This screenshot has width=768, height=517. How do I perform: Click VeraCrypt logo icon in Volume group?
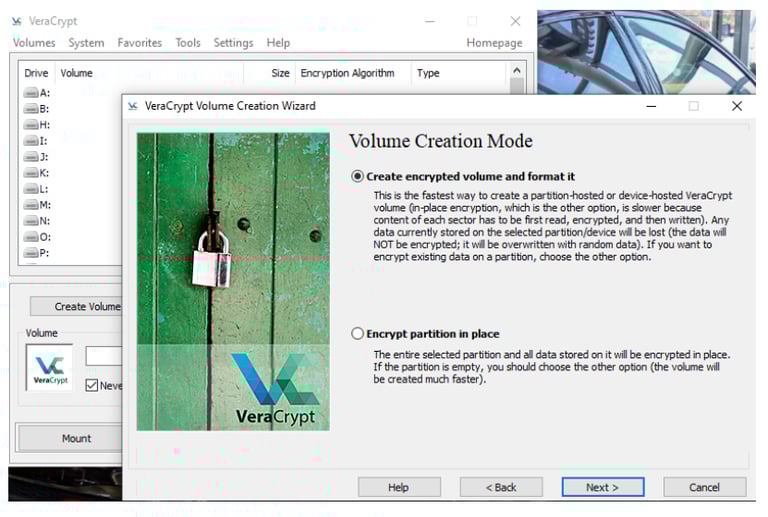[49, 368]
